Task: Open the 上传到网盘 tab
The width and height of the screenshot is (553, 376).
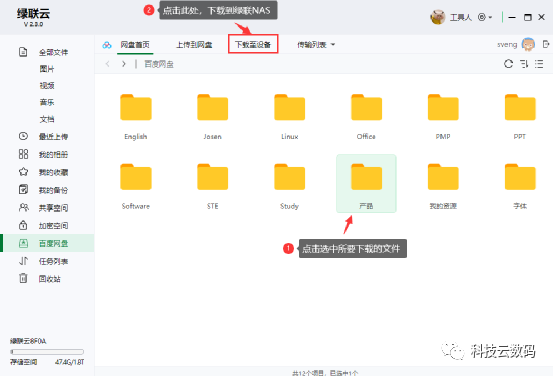Action: [194, 45]
